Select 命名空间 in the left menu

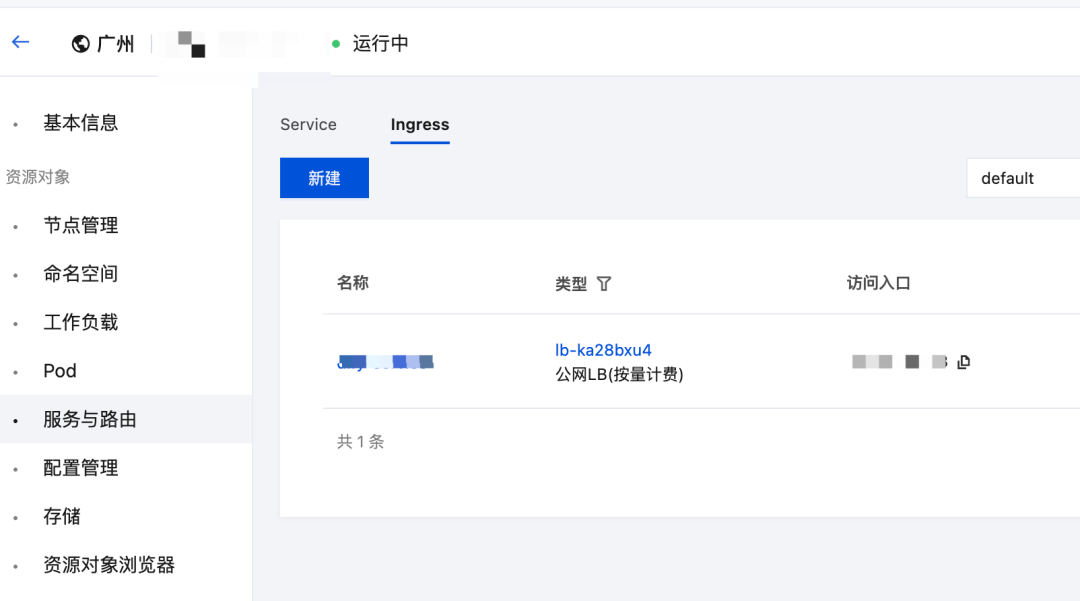click(x=80, y=273)
